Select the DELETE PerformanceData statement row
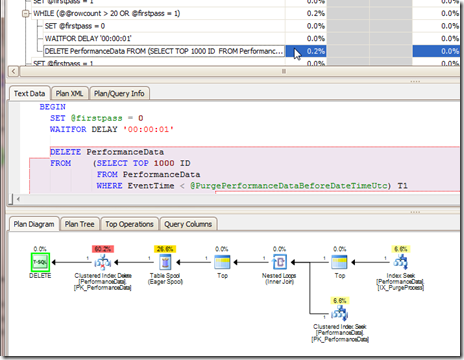This screenshot has height=360, width=464. [164, 51]
